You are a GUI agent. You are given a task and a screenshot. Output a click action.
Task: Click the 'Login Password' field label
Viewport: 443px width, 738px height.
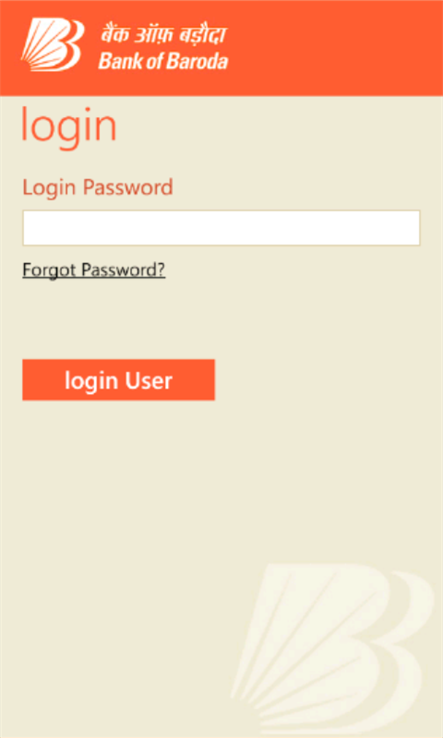tap(98, 187)
